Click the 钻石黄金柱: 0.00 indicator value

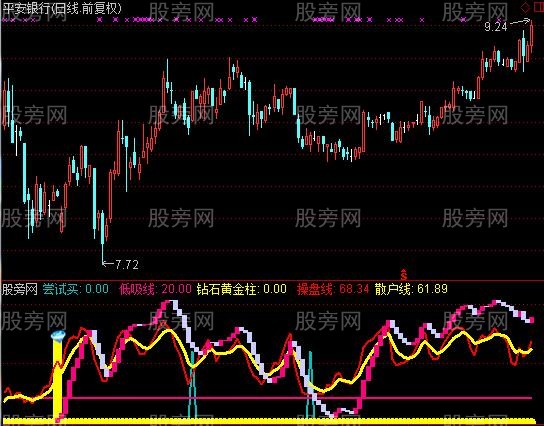pos(241,289)
